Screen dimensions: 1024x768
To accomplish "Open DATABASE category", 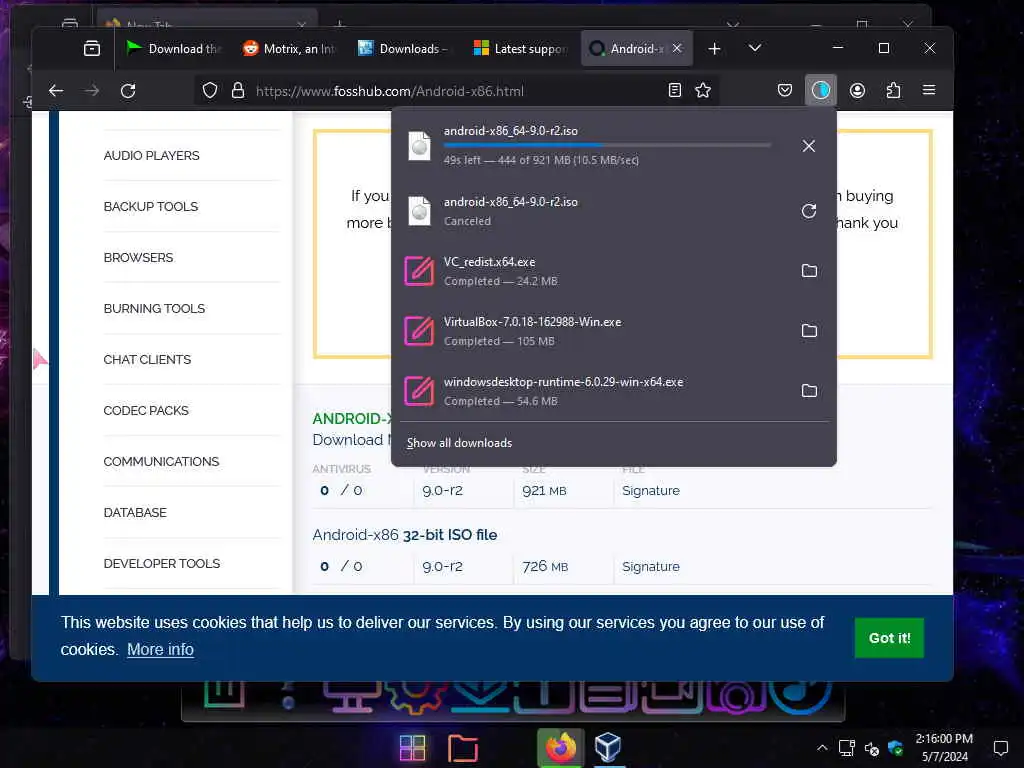I will coord(135,512).
